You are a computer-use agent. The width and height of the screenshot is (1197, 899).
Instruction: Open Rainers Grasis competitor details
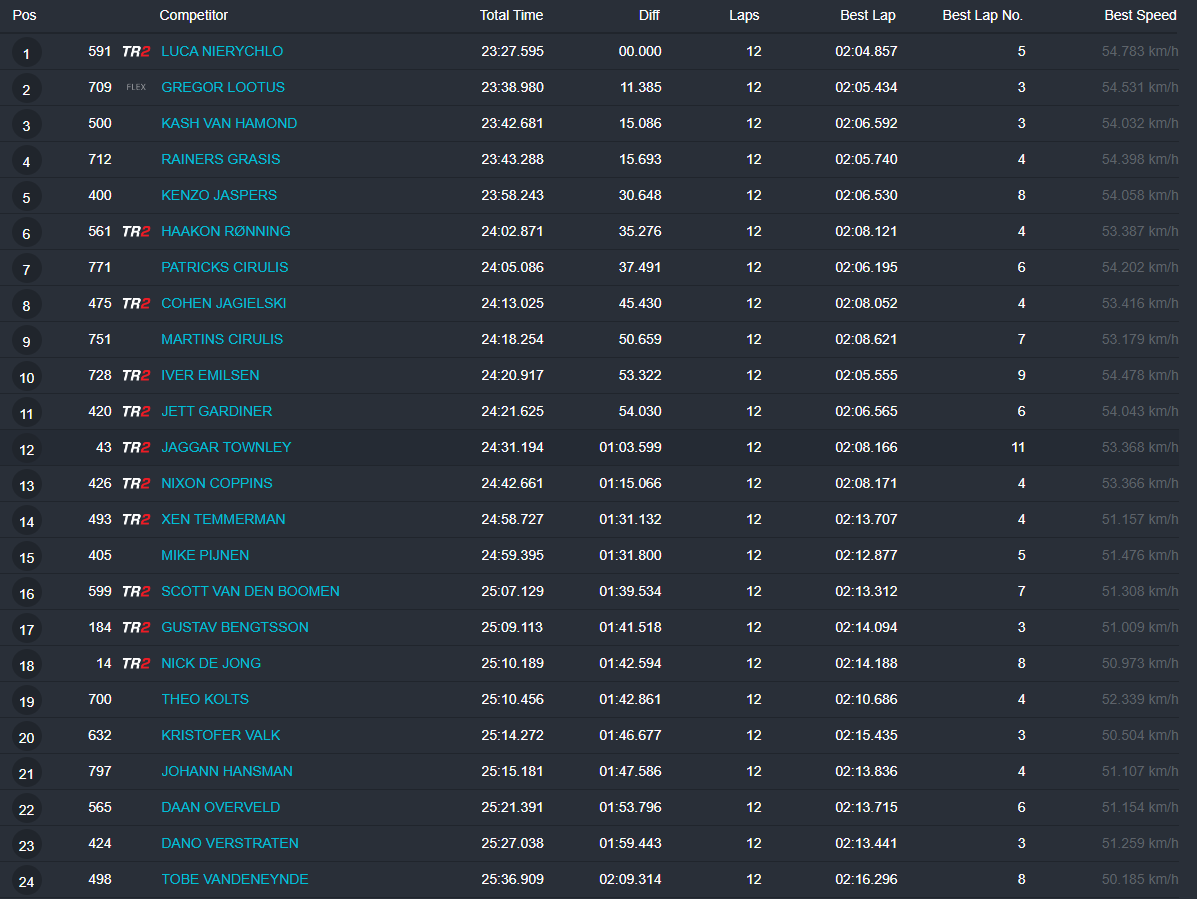tap(220, 159)
